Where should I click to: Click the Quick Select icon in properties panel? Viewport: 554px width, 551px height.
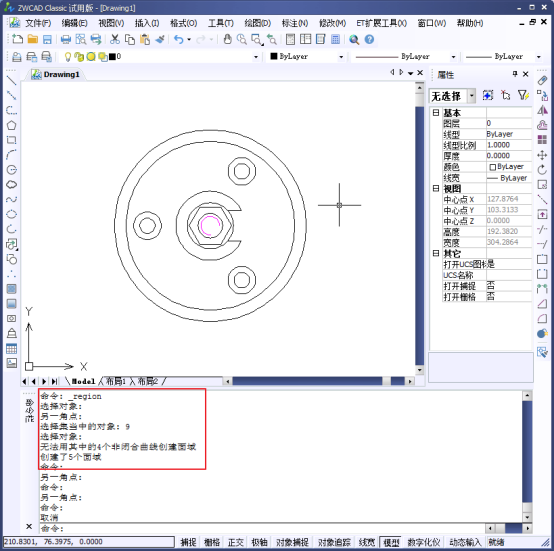pyautogui.click(x=523, y=95)
